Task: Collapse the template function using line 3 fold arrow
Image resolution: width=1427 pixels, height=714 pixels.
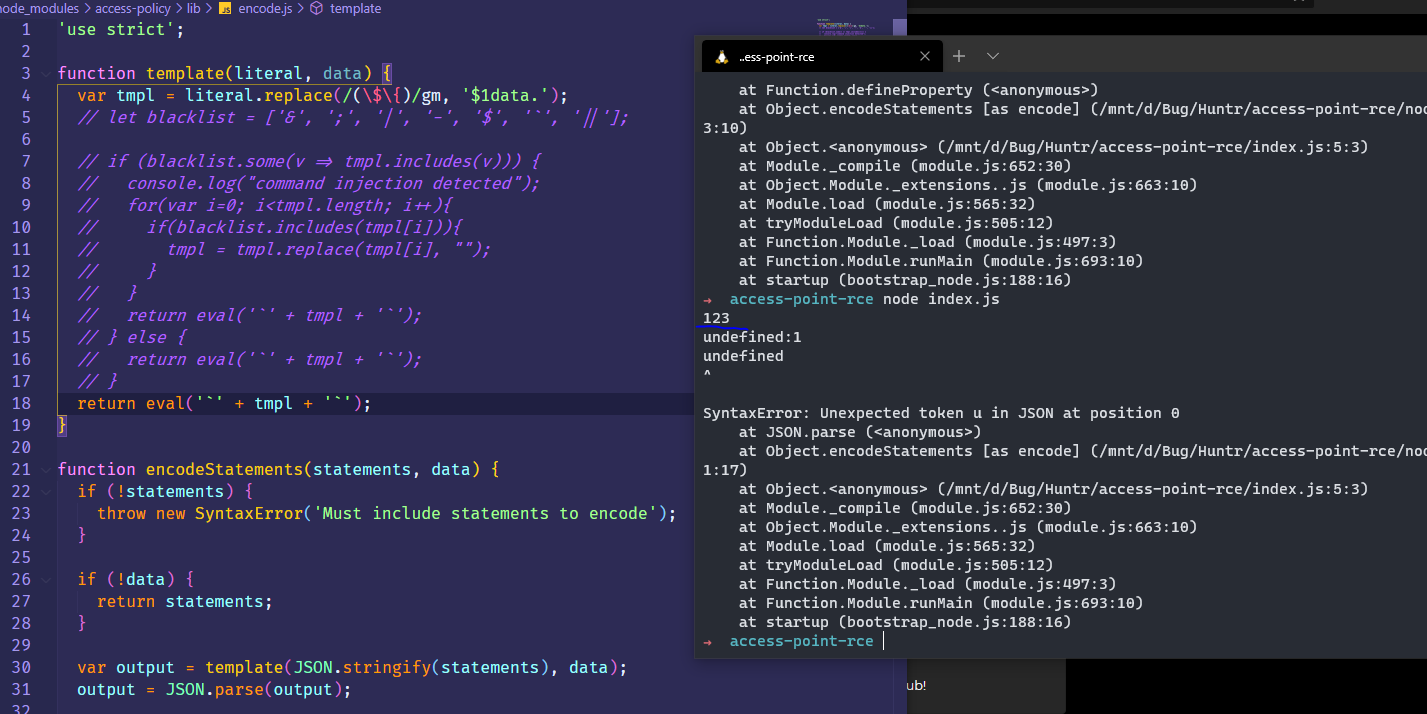Action: [44, 72]
